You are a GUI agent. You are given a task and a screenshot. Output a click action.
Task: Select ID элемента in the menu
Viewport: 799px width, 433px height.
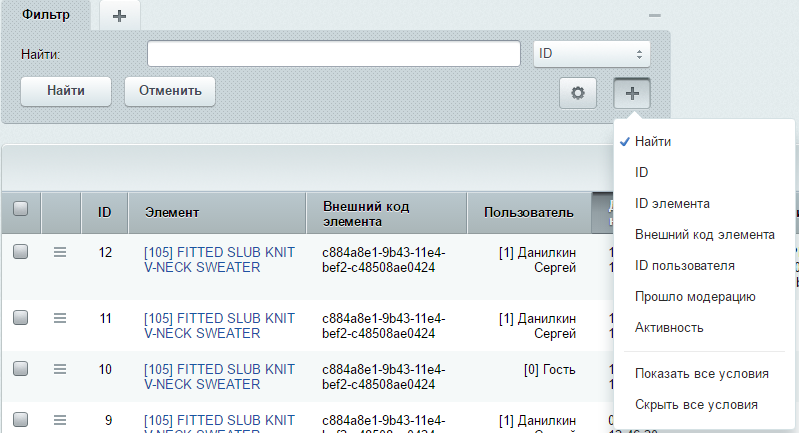(672, 204)
